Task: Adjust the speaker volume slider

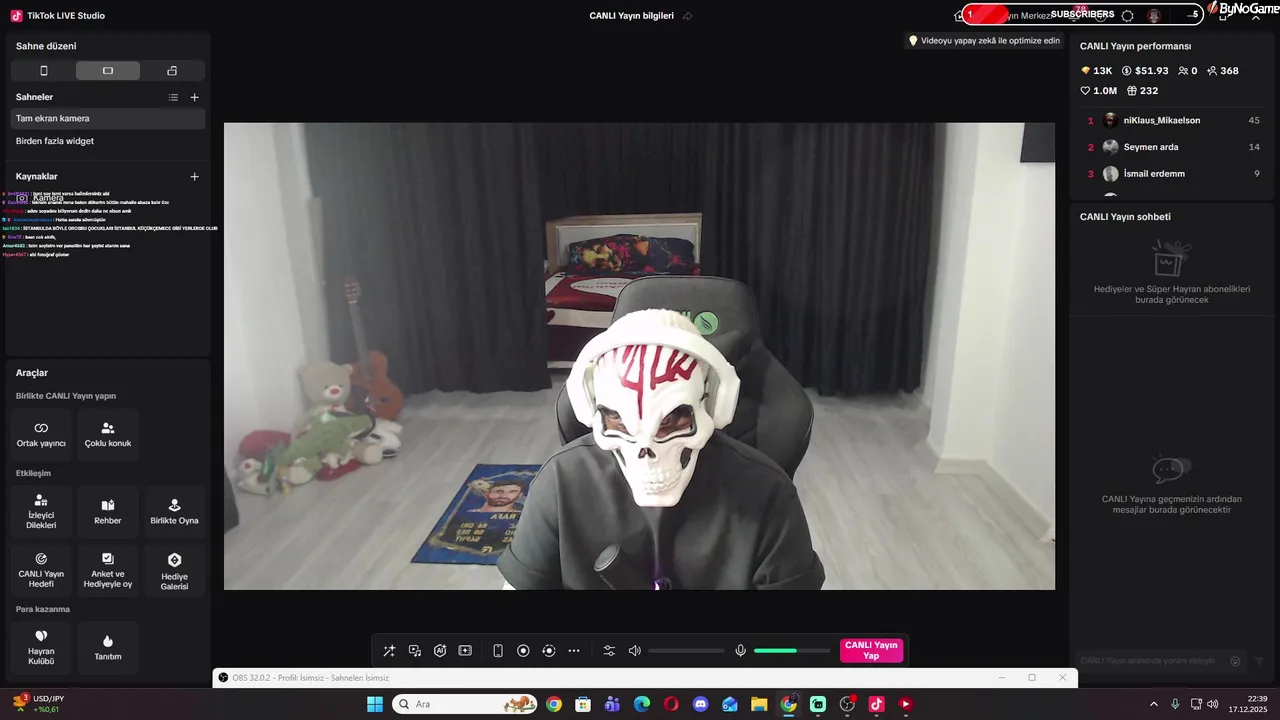Action: [686, 651]
